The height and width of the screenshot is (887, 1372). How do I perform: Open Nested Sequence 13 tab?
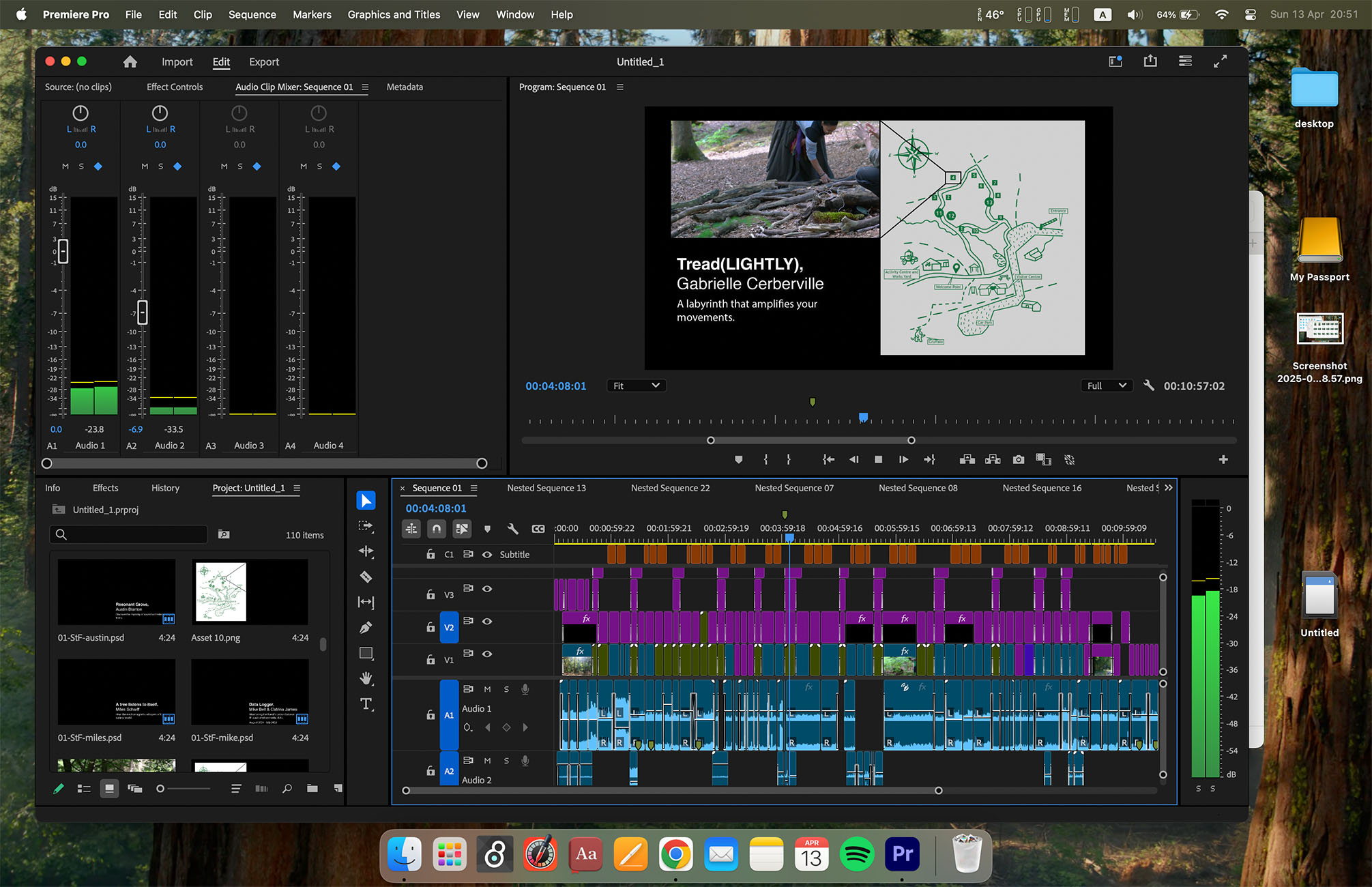(x=546, y=489)
